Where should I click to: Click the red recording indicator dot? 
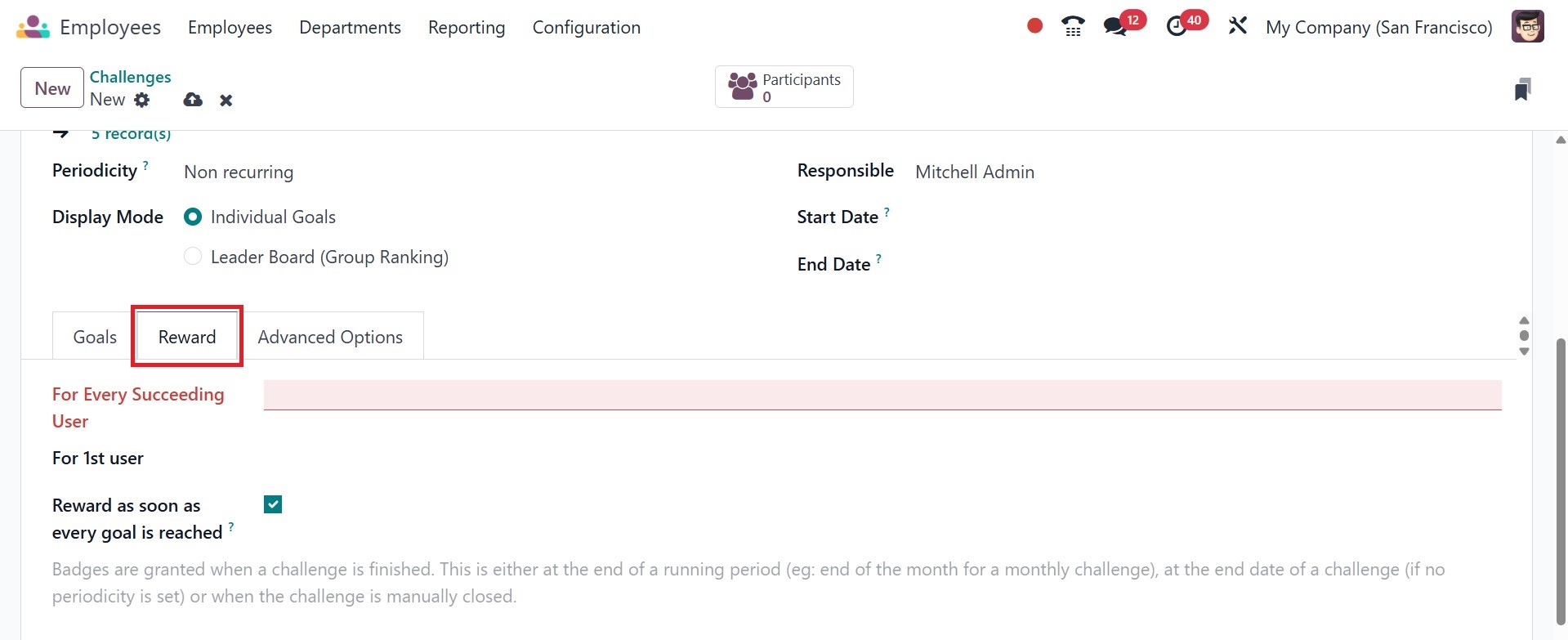pyautogui.click(x=1034, y=26)
